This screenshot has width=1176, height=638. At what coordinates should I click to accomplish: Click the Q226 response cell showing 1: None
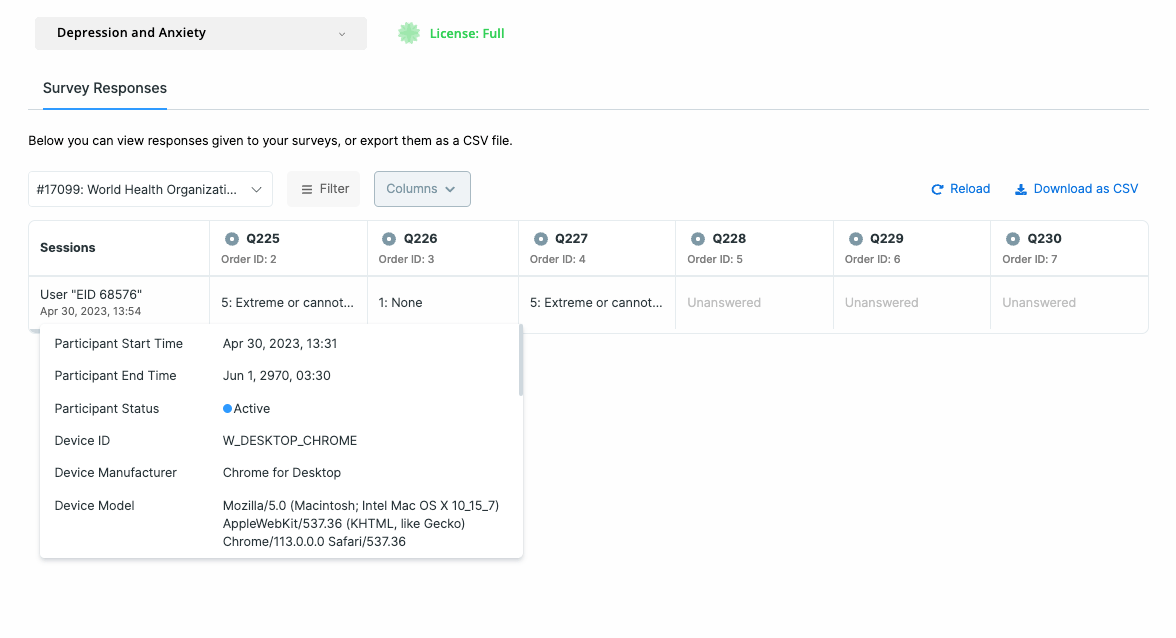coord(442,302)
